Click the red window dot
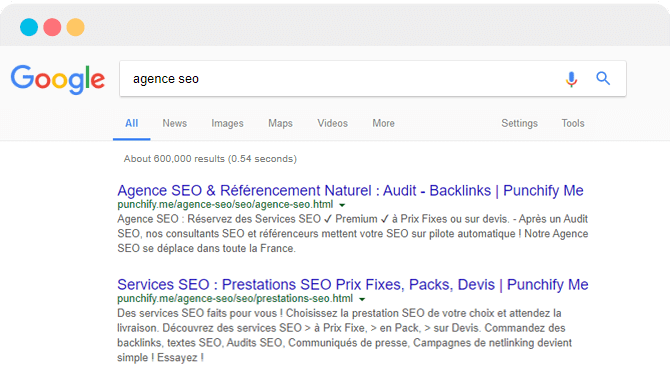The image size is (670, 387). [52, 27]
